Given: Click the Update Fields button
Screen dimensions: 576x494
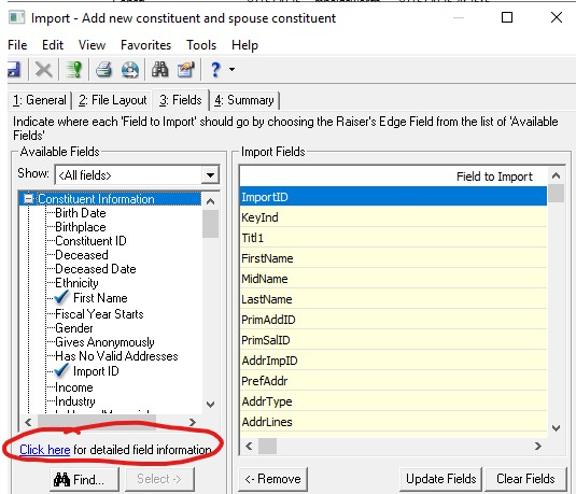Looking at the screenshot, I should (441, 479).
